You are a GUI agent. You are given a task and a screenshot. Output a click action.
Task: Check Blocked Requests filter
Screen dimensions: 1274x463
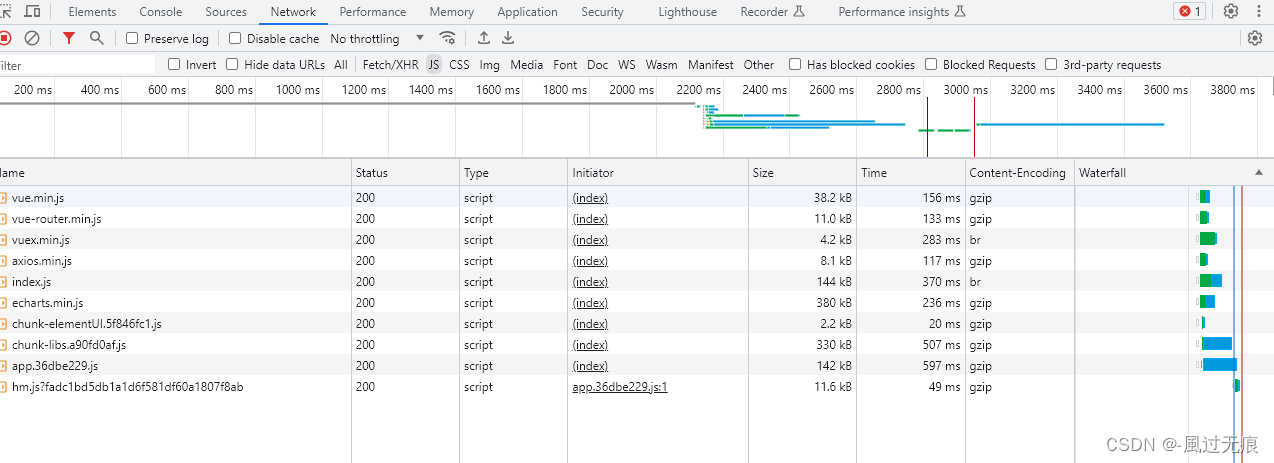(931, 64)
